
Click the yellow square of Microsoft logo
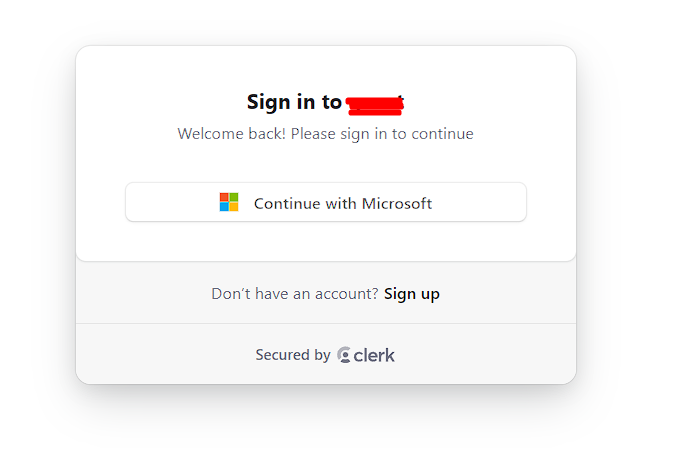click(x=234, y=207)
